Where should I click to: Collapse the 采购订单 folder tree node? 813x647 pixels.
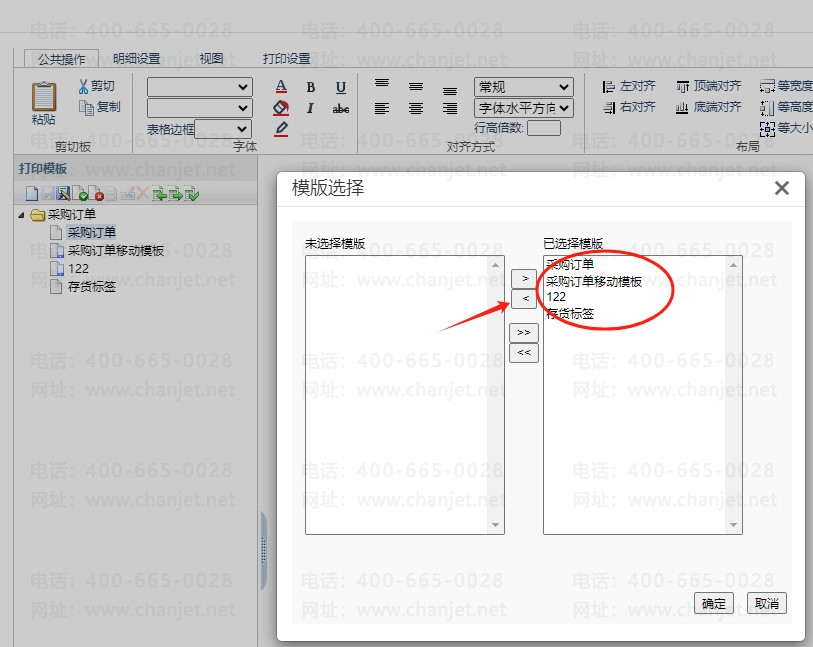pos(23,215)
